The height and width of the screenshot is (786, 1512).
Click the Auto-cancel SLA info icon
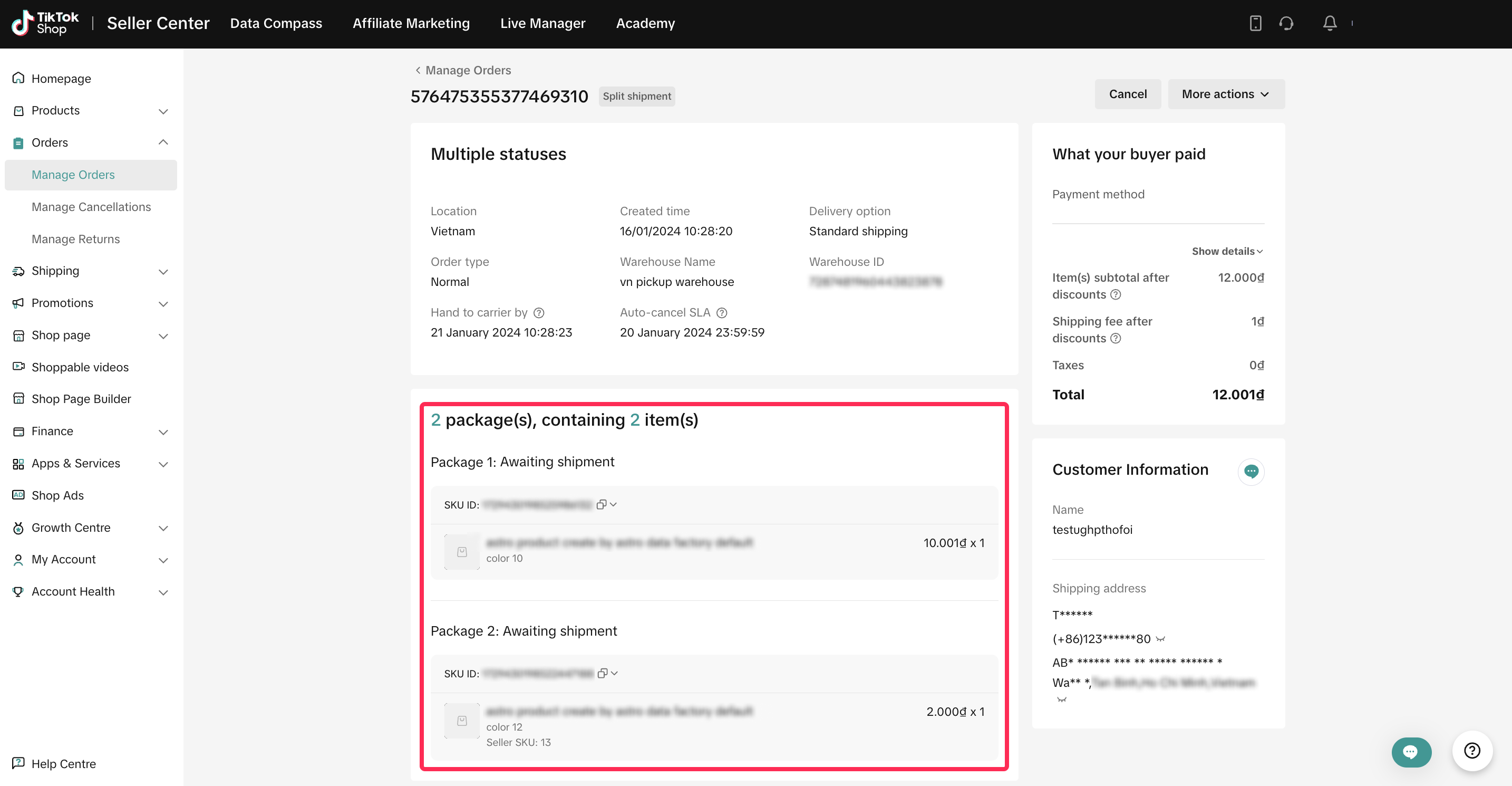pyautogui.click(x=722, y=312)
